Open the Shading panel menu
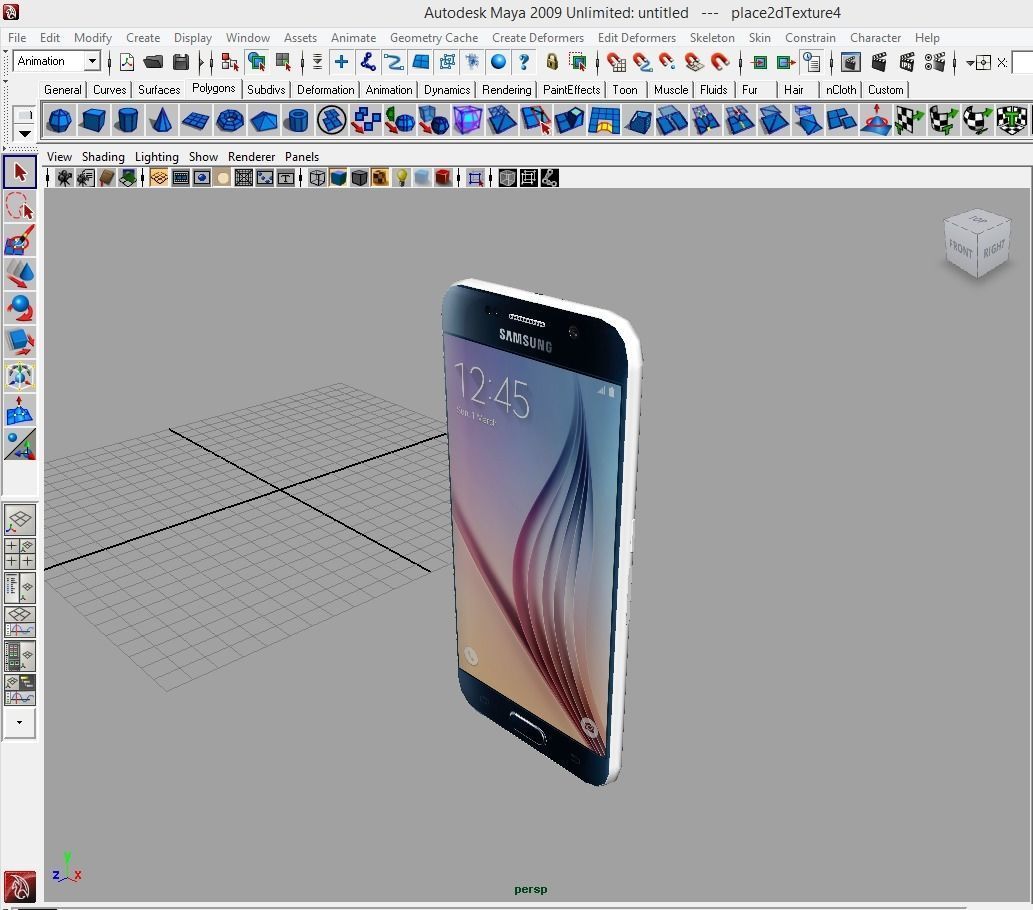 (x=103, y=157)
